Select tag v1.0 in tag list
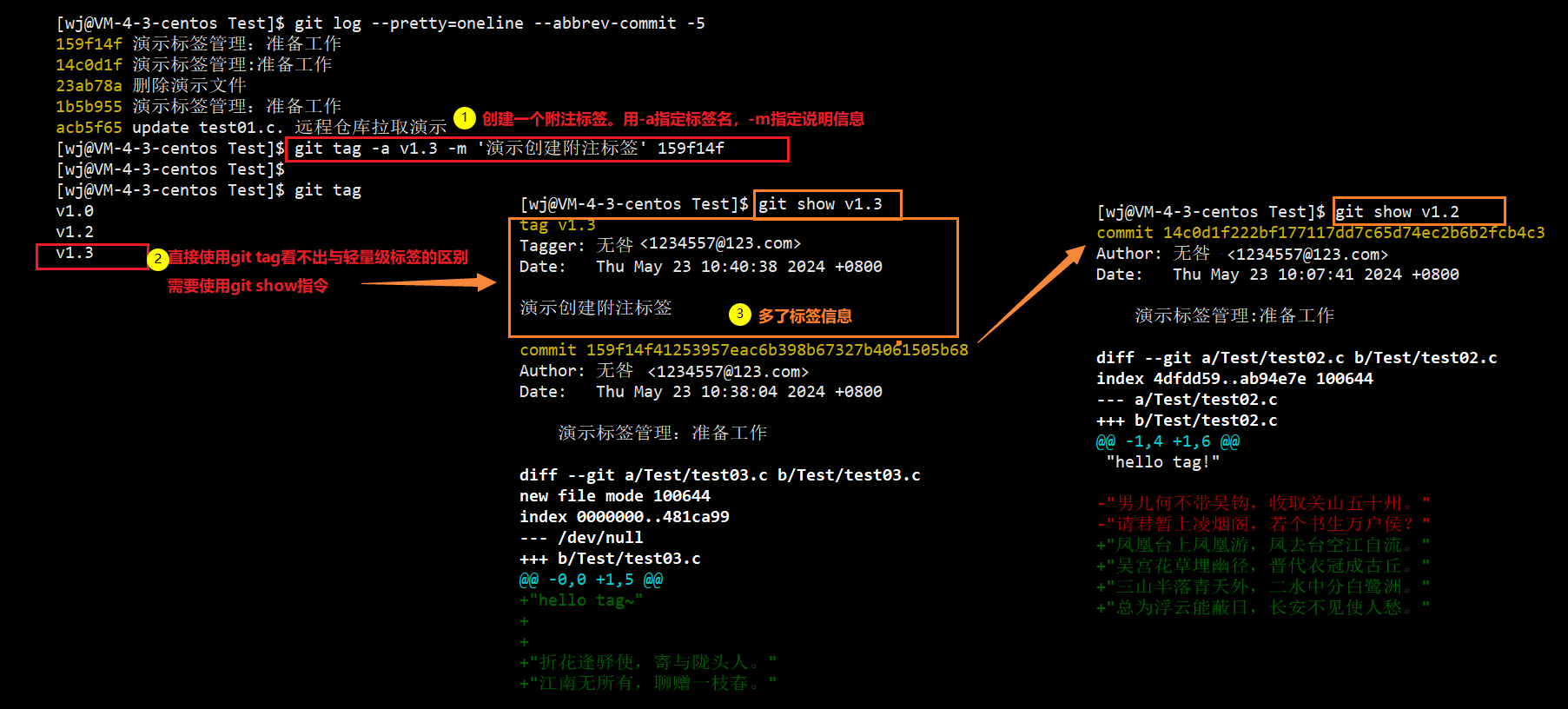Screen dimensions: 1568x709 tap(75, 211)
